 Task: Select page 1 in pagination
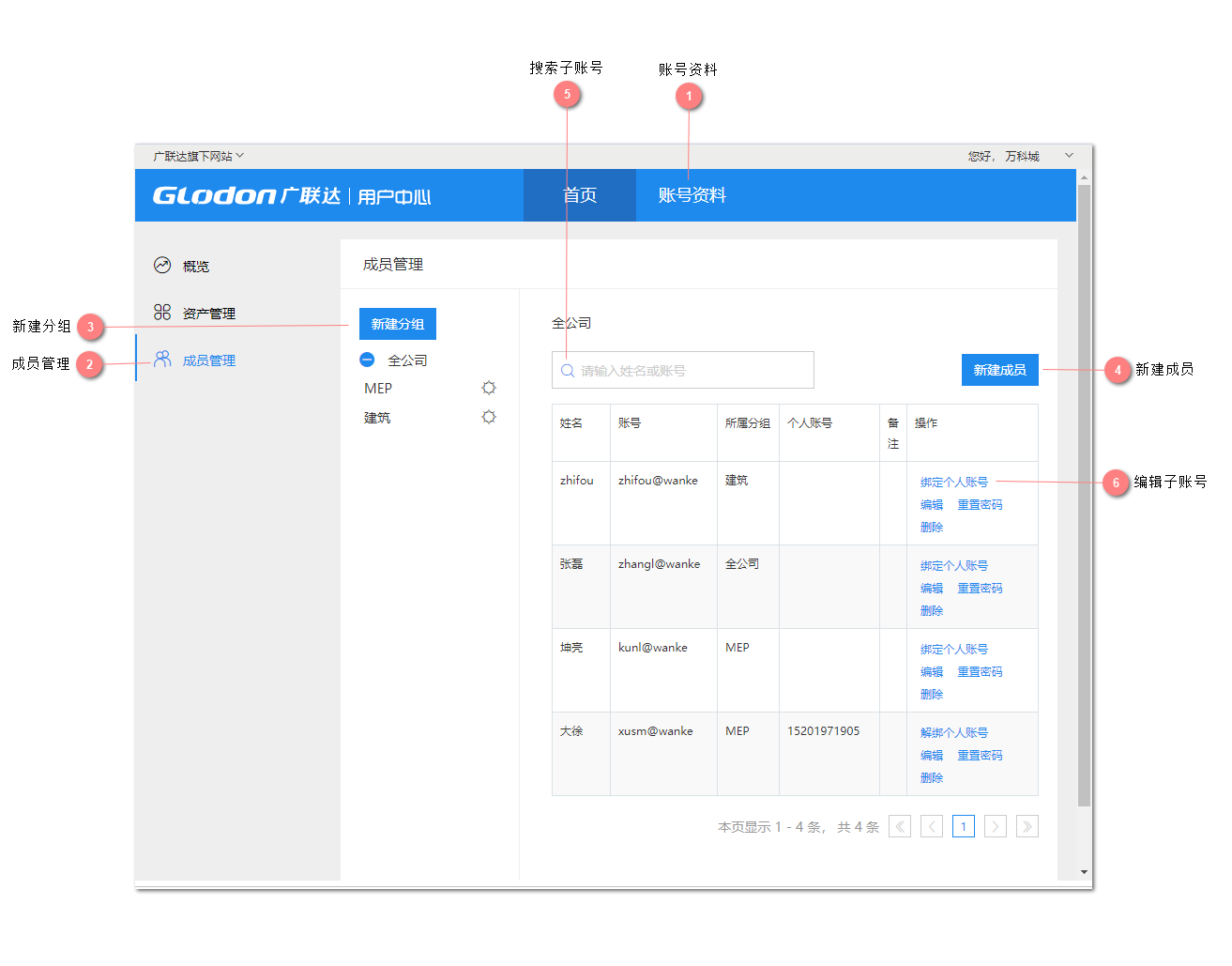pos(964,826)
